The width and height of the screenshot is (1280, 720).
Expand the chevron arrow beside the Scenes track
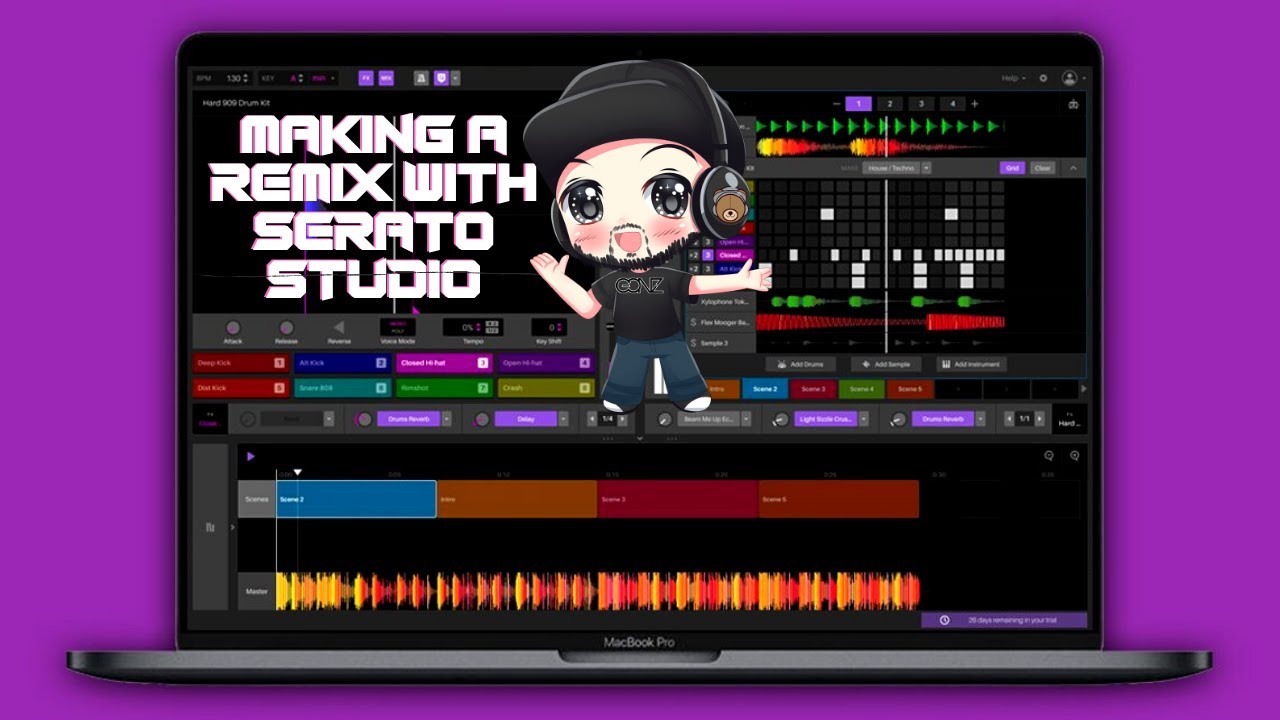click(233, 527)
